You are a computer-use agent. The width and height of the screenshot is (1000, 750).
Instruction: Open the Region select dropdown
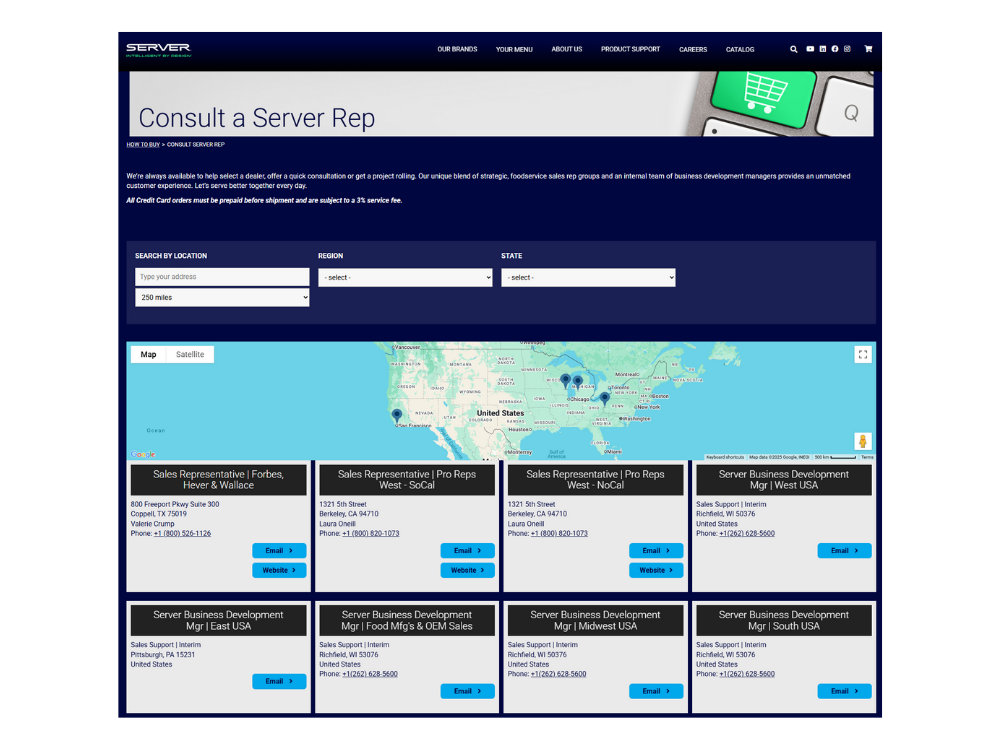(x=404, y=277)
